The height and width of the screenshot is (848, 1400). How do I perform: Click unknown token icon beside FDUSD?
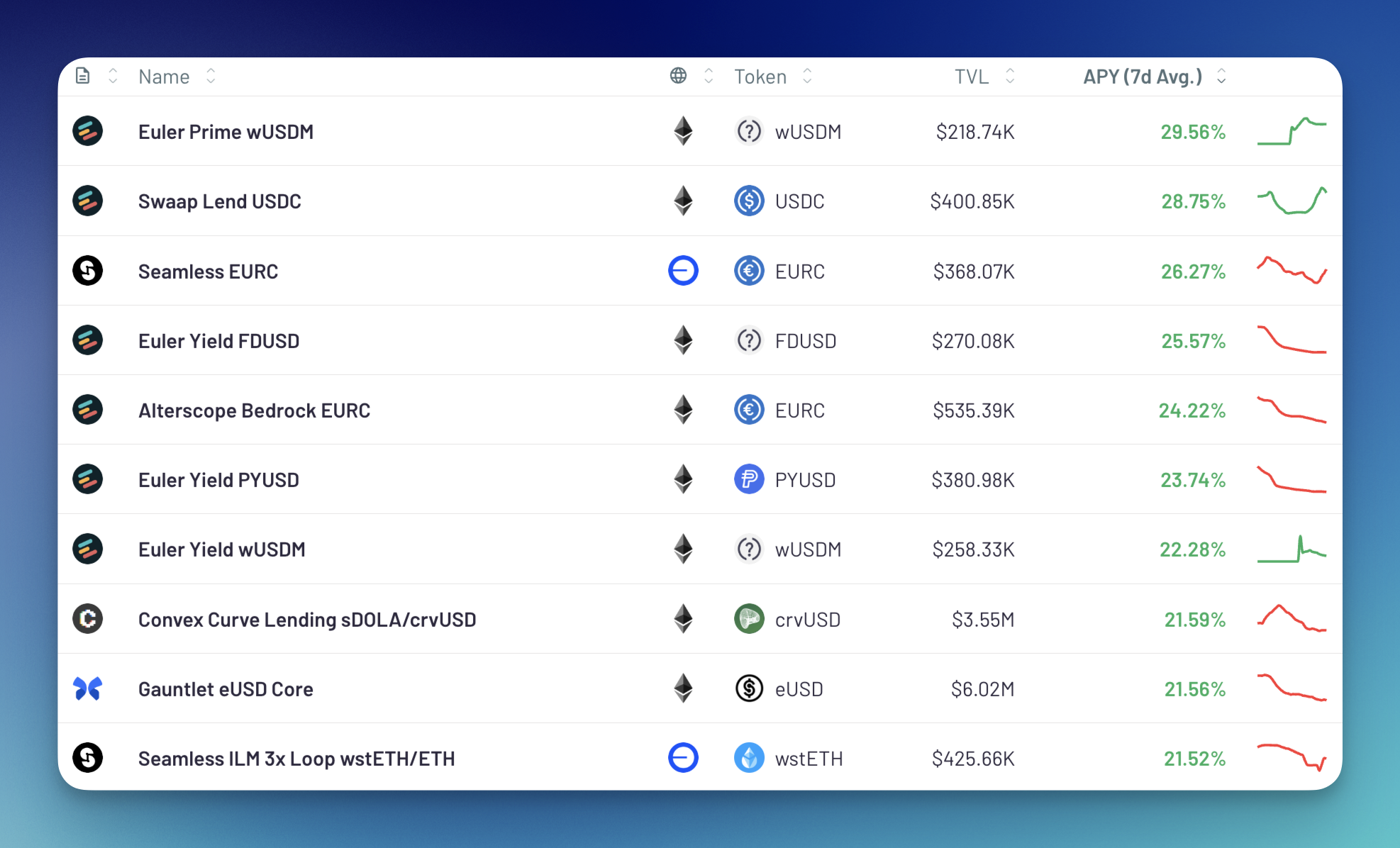coord(749,340)
